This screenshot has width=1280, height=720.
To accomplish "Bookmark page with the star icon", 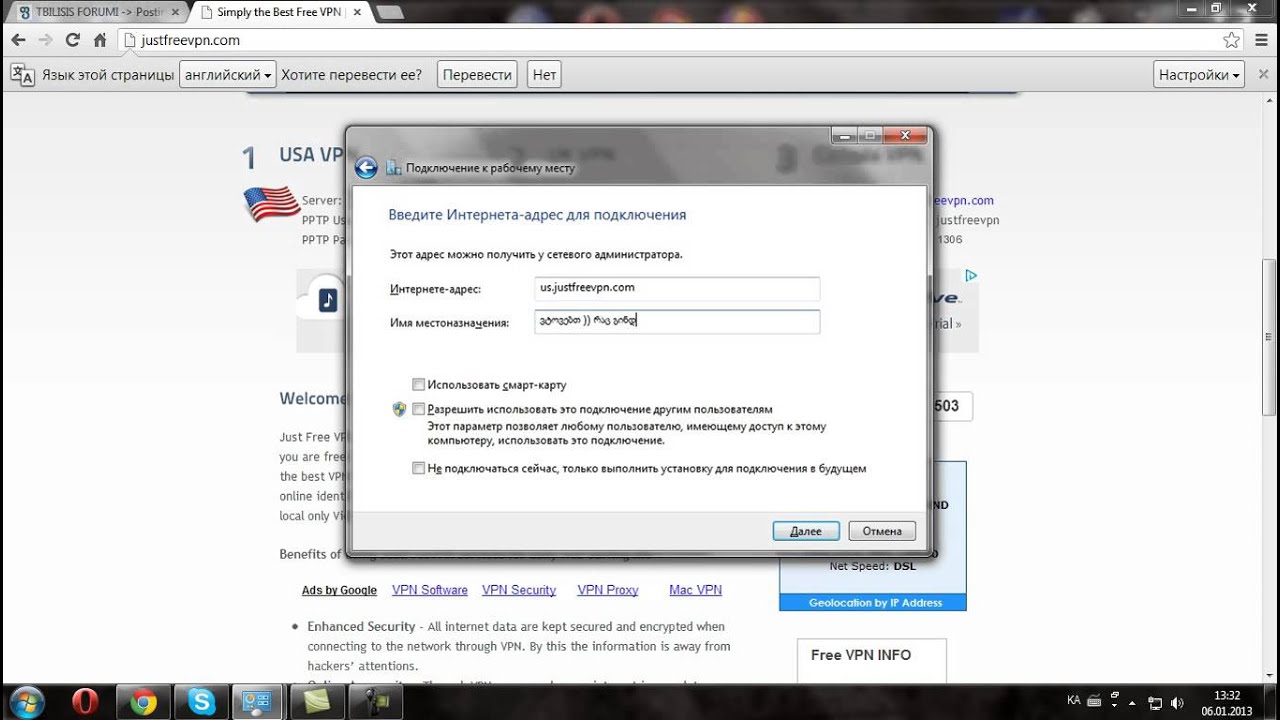I will (1231, 40).
